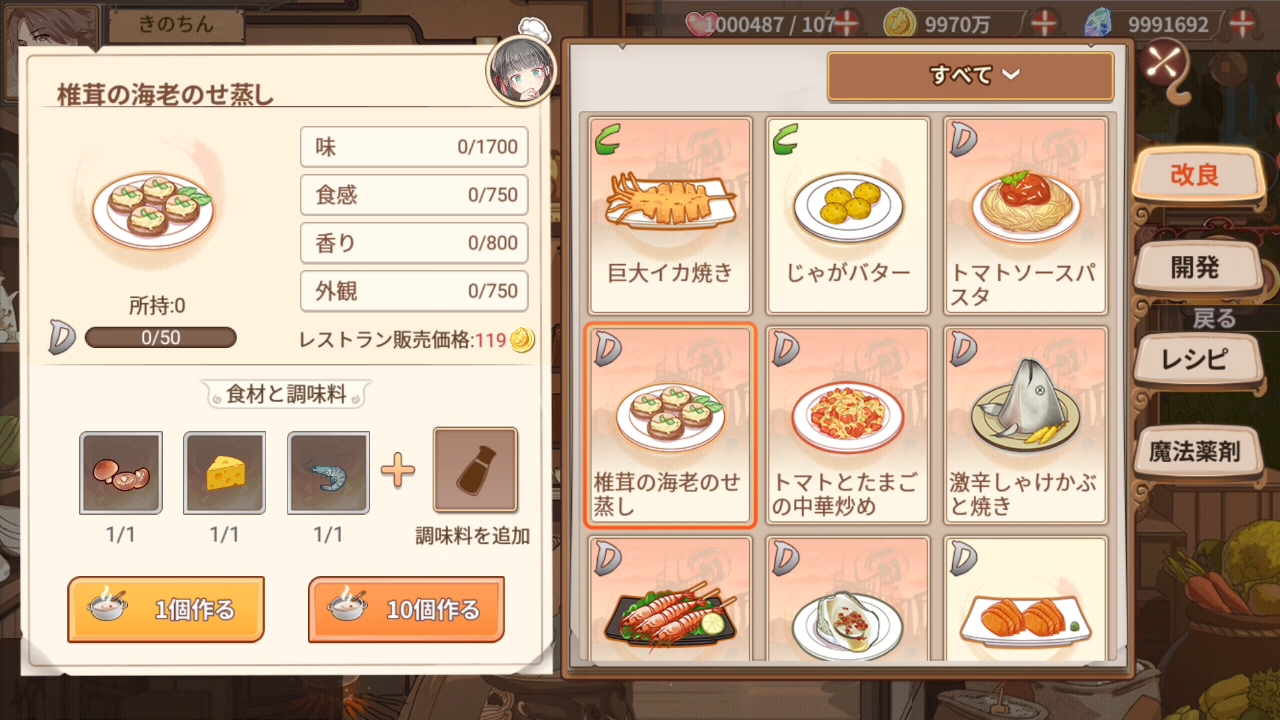Screen dimensions: 1280x720
Task: Click the shrimp ingredient slot
Action: 329,473
